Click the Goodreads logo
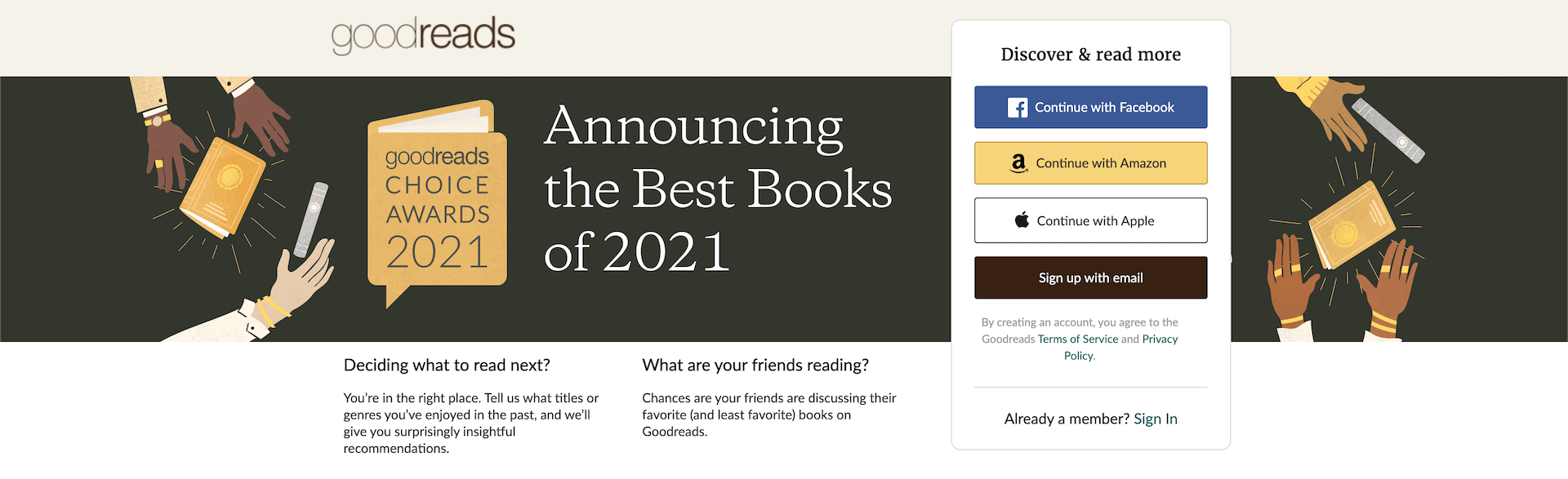Screen dimensions: 1568x479 tap(423, 35)
